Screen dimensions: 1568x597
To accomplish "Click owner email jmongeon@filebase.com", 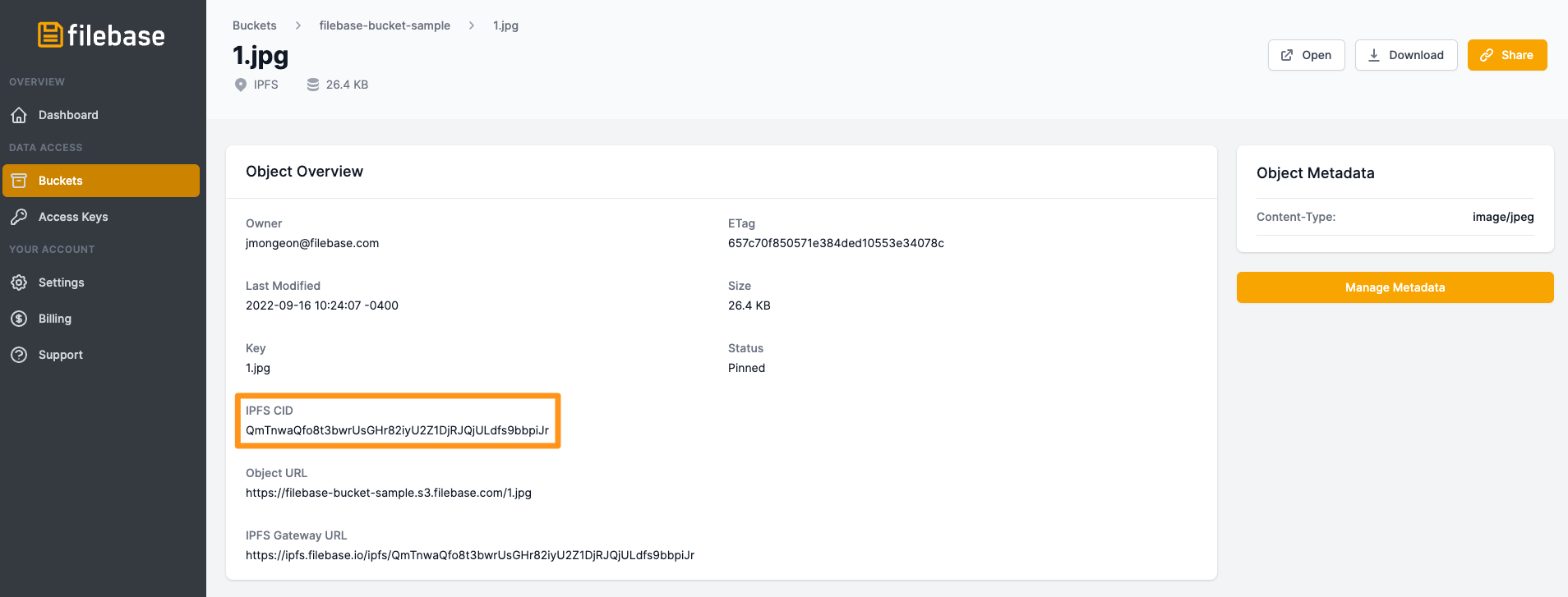I will (x=312, y=243).
